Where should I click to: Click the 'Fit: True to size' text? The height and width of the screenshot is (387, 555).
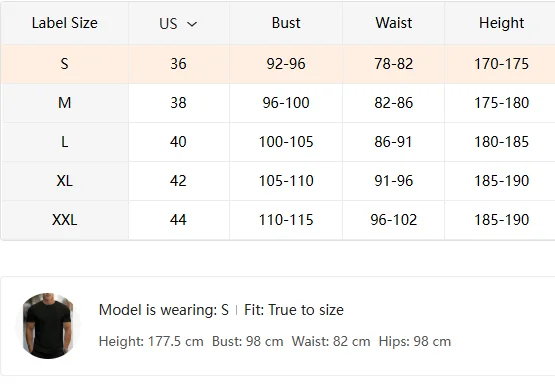tap(294, 310)
